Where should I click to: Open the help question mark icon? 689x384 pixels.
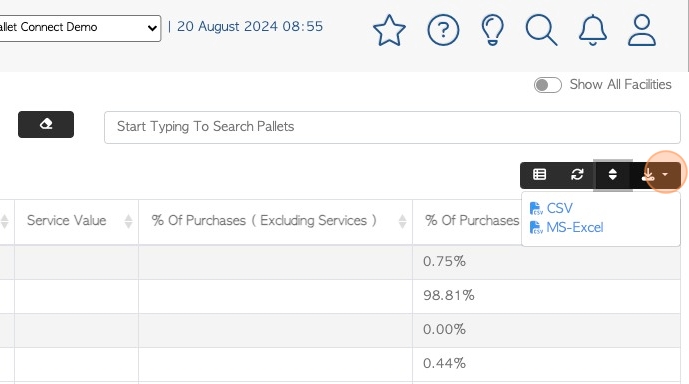click(x=443, y=30)
